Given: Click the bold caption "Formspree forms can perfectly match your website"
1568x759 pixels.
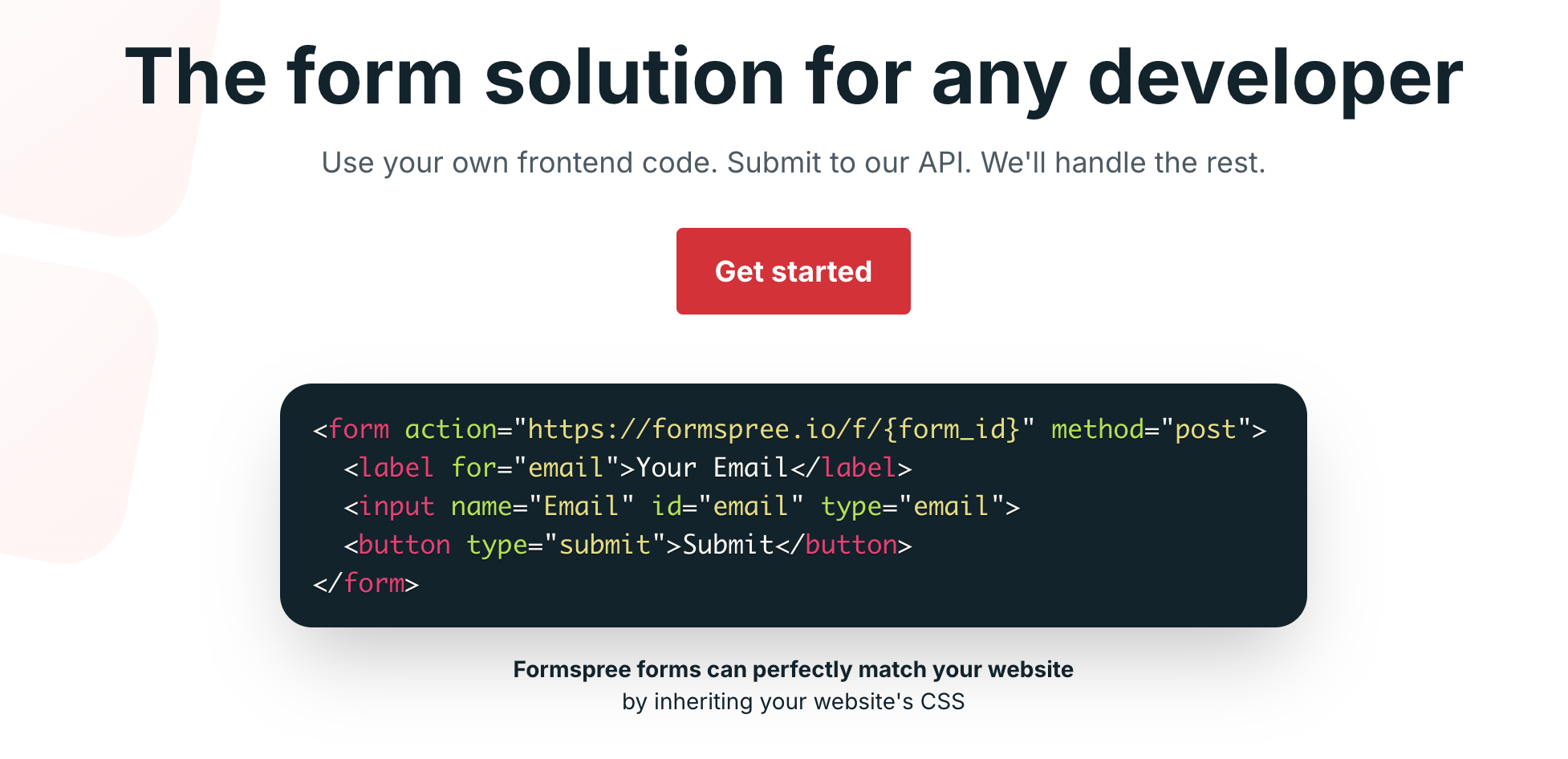Looking at the screenshot, I should pos(793,669).
